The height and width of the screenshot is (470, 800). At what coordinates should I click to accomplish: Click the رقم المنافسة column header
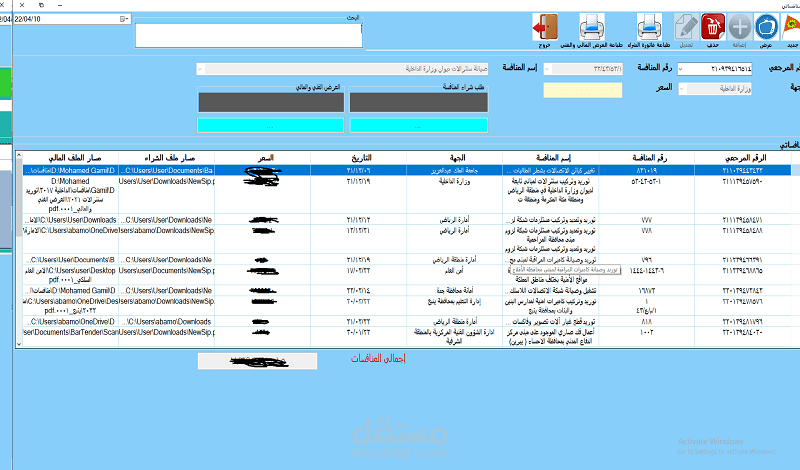coord(646,158)
